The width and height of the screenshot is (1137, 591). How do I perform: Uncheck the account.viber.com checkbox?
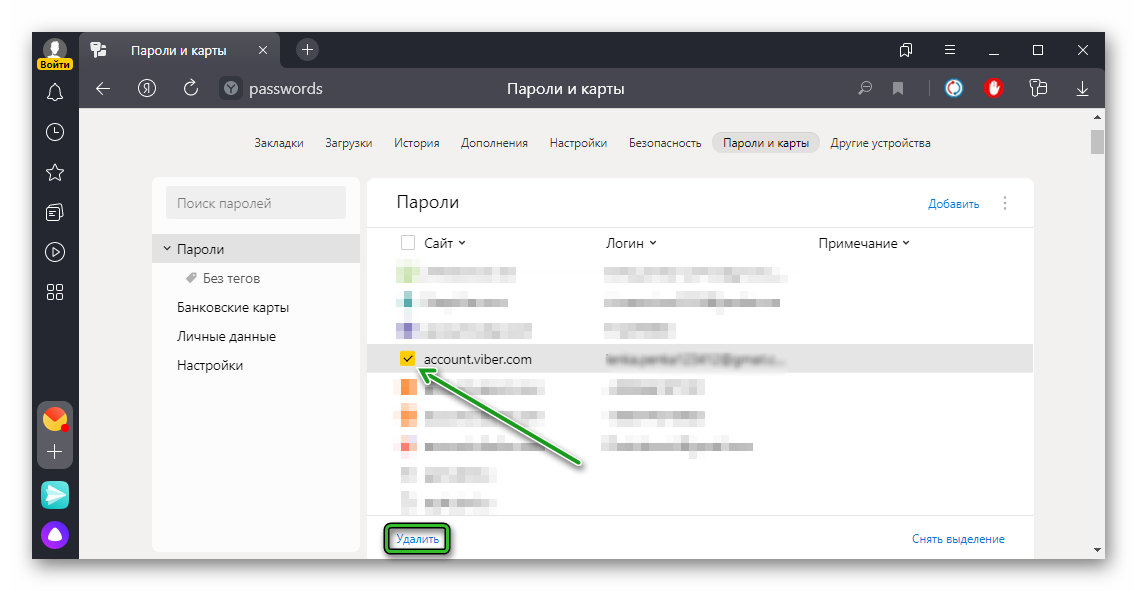408,359
